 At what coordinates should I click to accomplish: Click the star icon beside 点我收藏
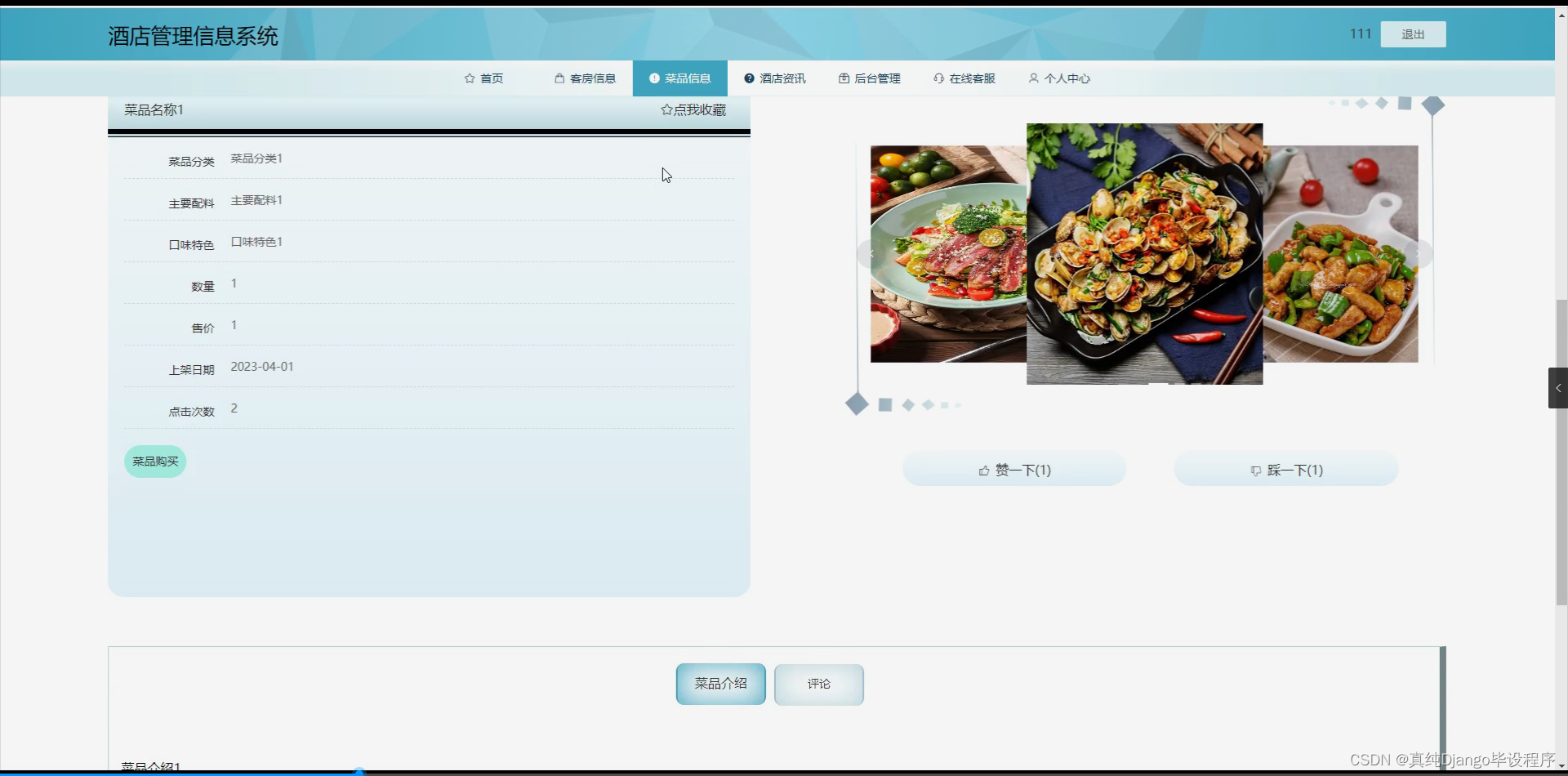click(x=667, y=109)
